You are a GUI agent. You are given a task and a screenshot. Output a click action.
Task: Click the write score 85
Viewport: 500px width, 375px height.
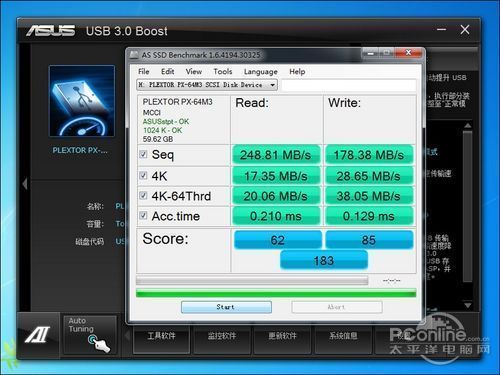369,240
